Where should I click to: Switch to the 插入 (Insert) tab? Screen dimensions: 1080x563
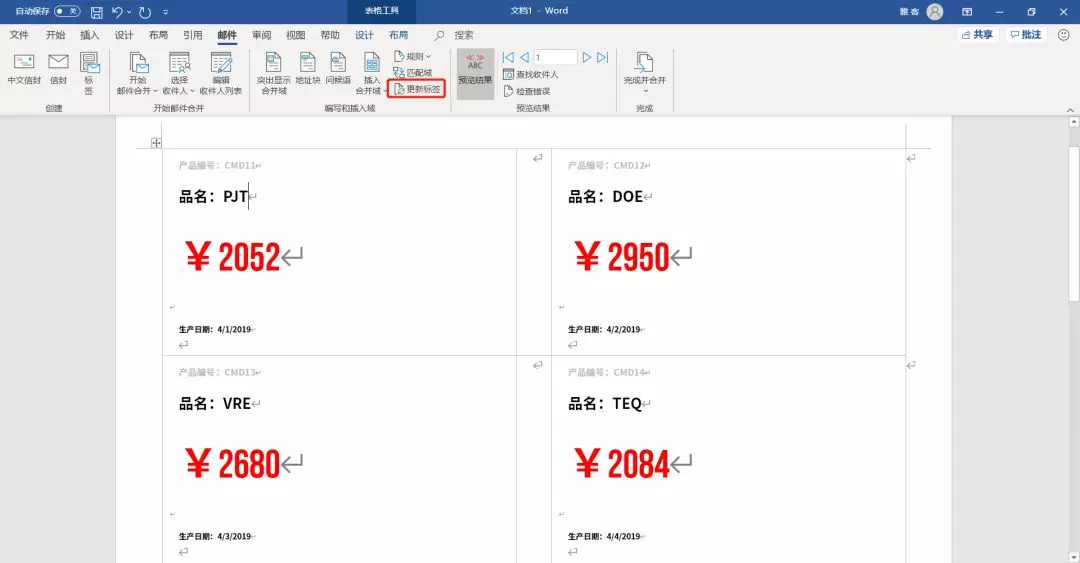(90, 35)
